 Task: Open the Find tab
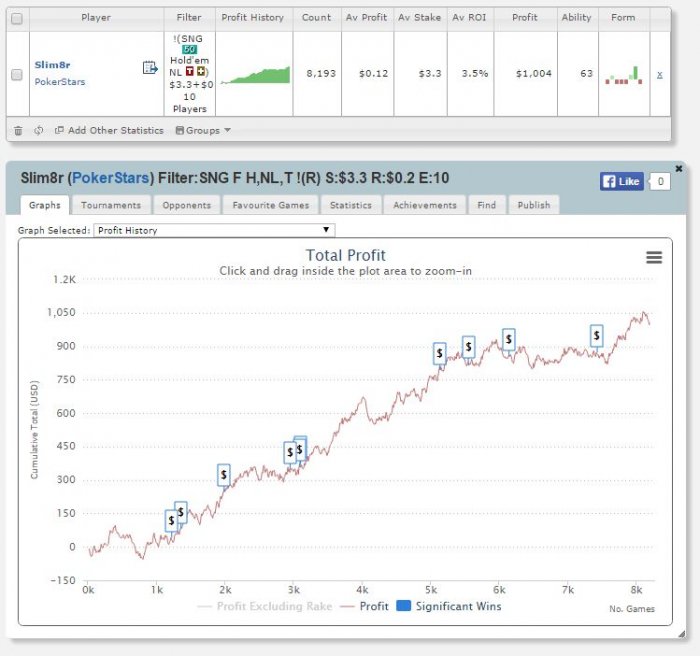point(487,205)
